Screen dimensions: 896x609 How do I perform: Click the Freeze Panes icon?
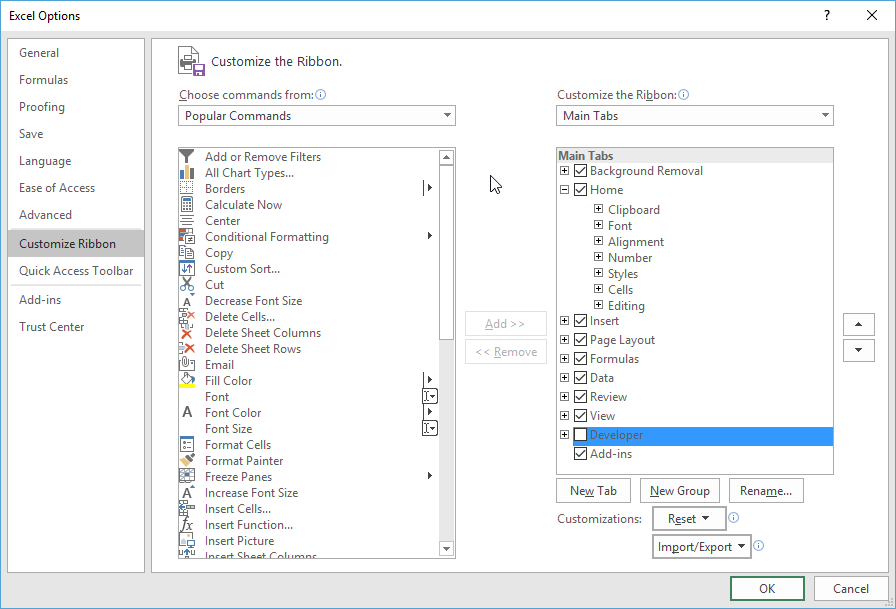(x=186, y=476)
